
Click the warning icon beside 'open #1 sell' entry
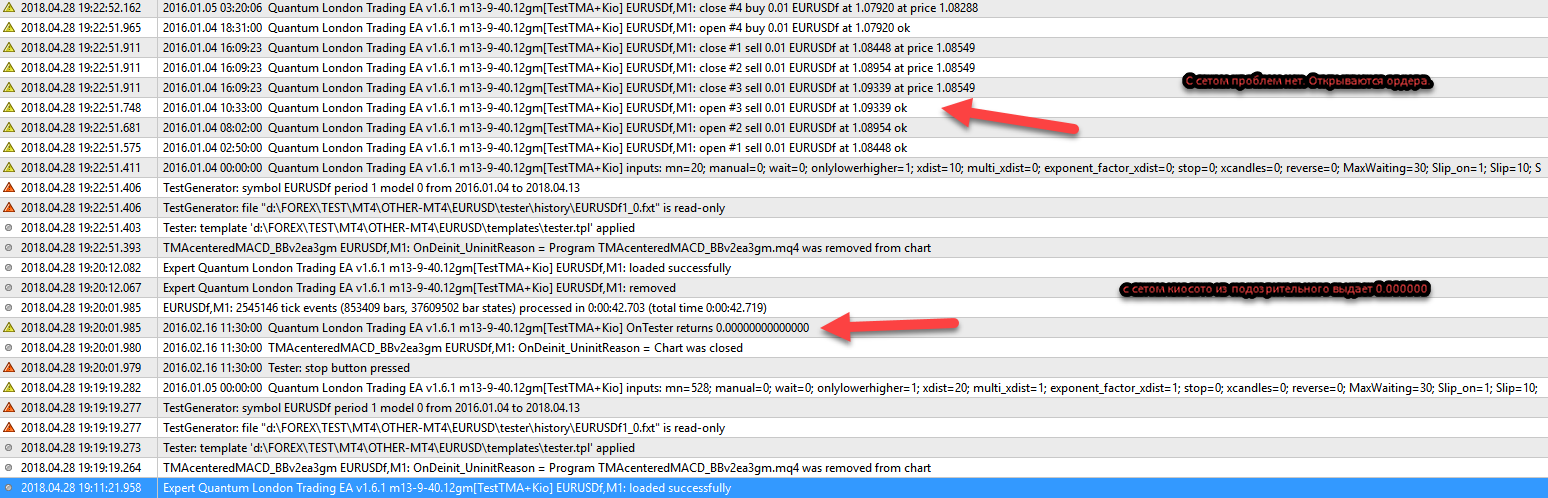pyautogui.click(x=9, y=147)
